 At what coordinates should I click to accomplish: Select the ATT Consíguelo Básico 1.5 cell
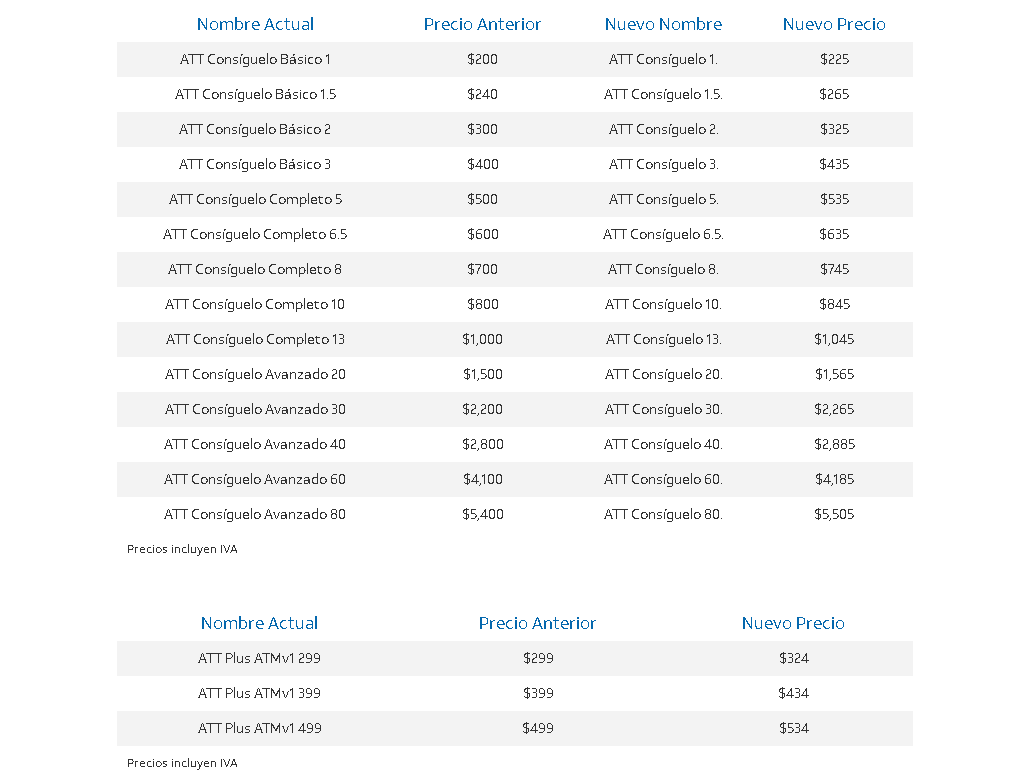pyautogui.click(x=255, y=94)
